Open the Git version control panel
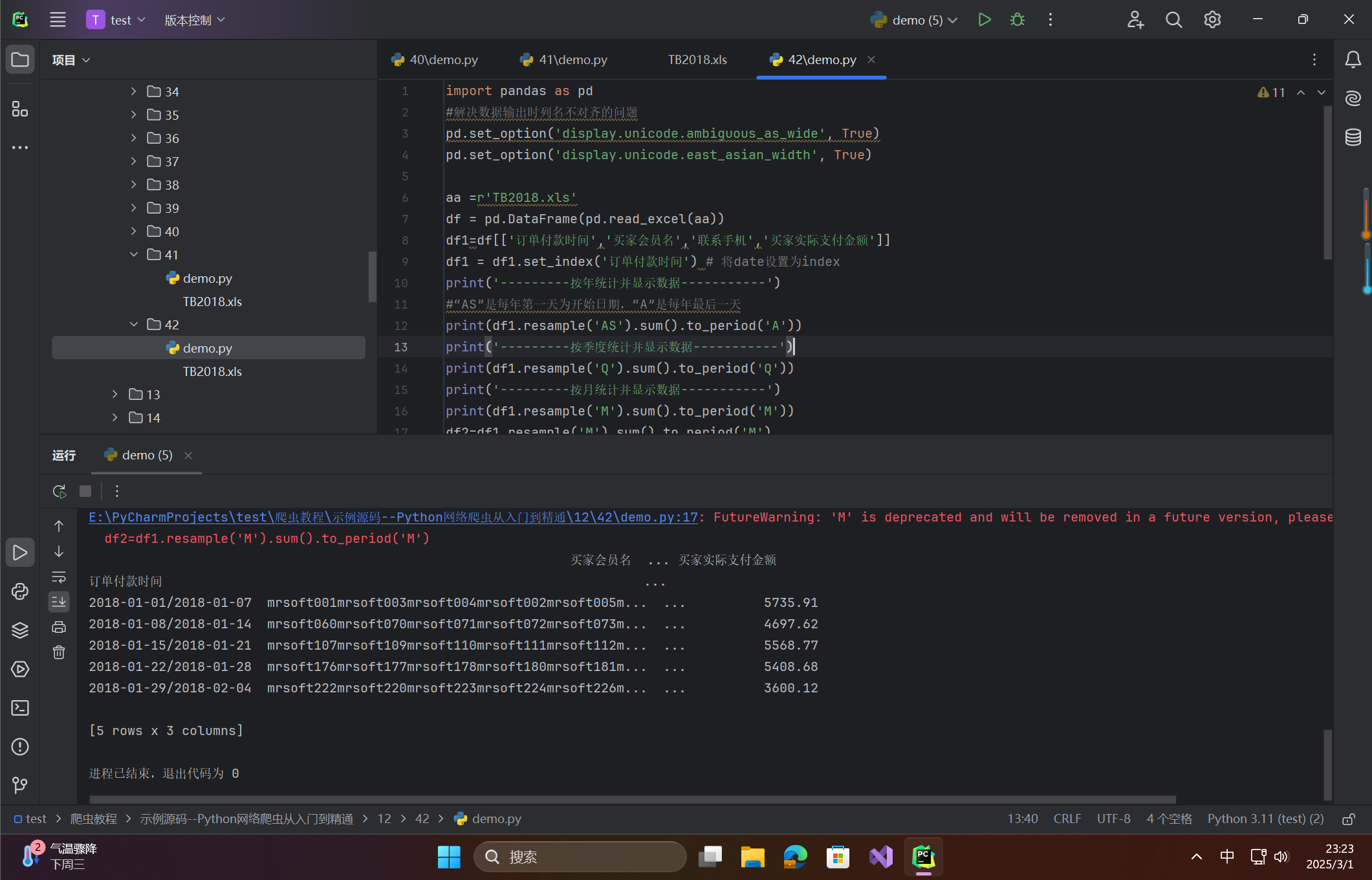The height and width of the screenshot is (880, 1372). coord(20,785)
